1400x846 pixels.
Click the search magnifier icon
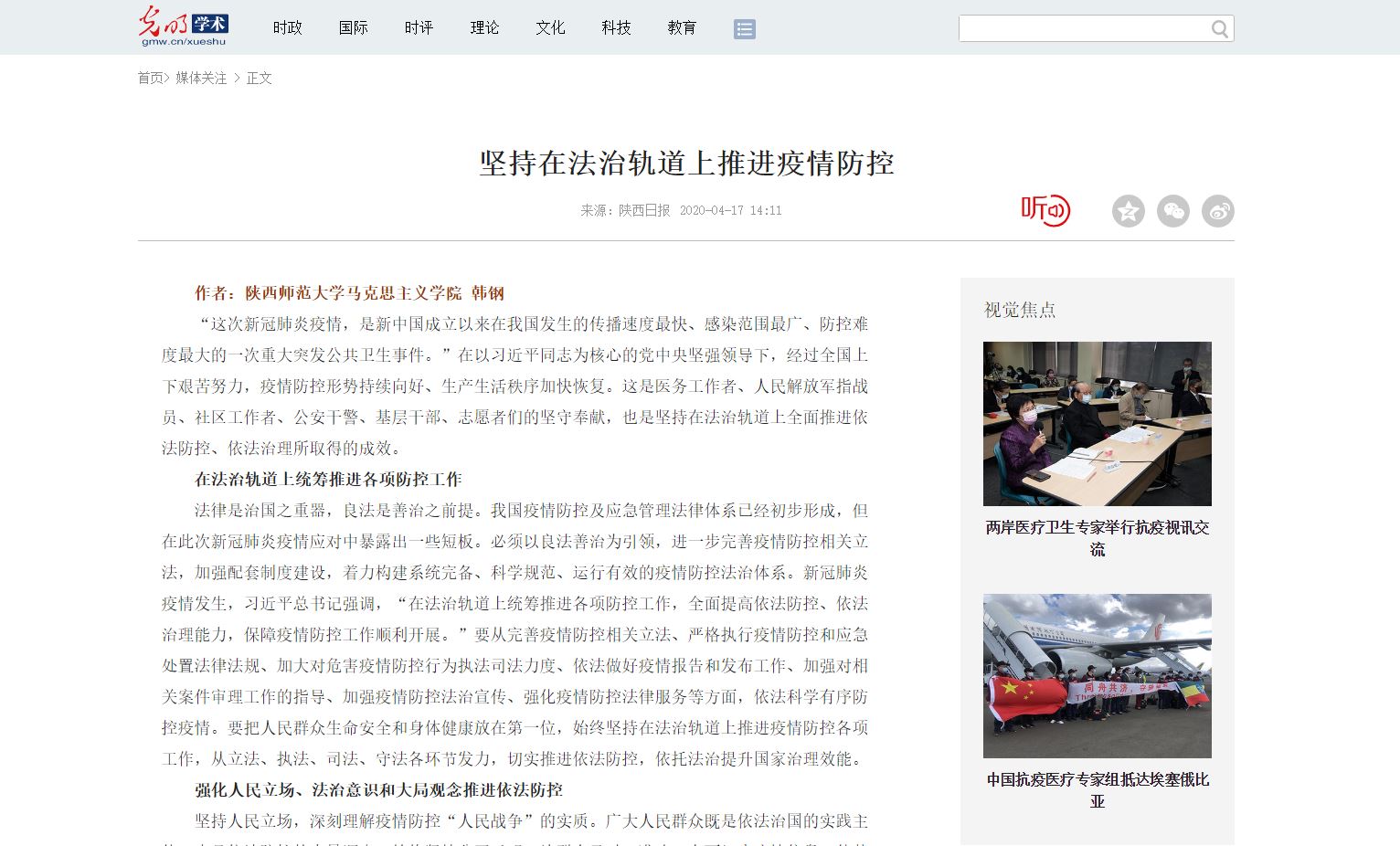(x=1219, y=29)
